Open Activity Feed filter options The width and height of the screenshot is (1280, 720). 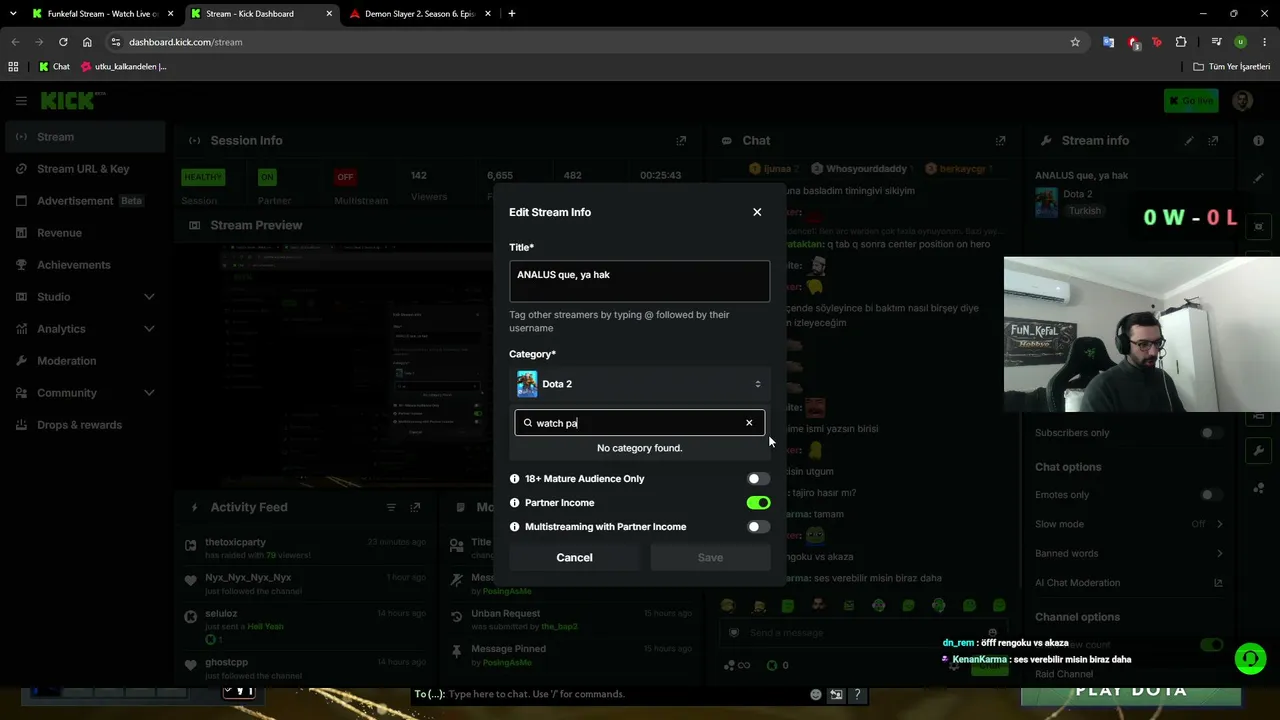point(391,508)
